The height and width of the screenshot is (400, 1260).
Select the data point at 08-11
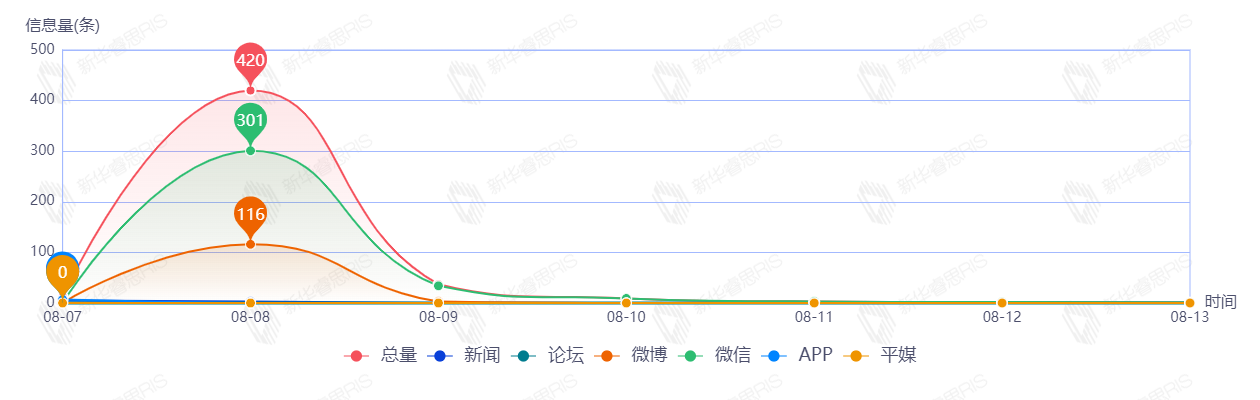pyautogui.click(x=814, y=302)
